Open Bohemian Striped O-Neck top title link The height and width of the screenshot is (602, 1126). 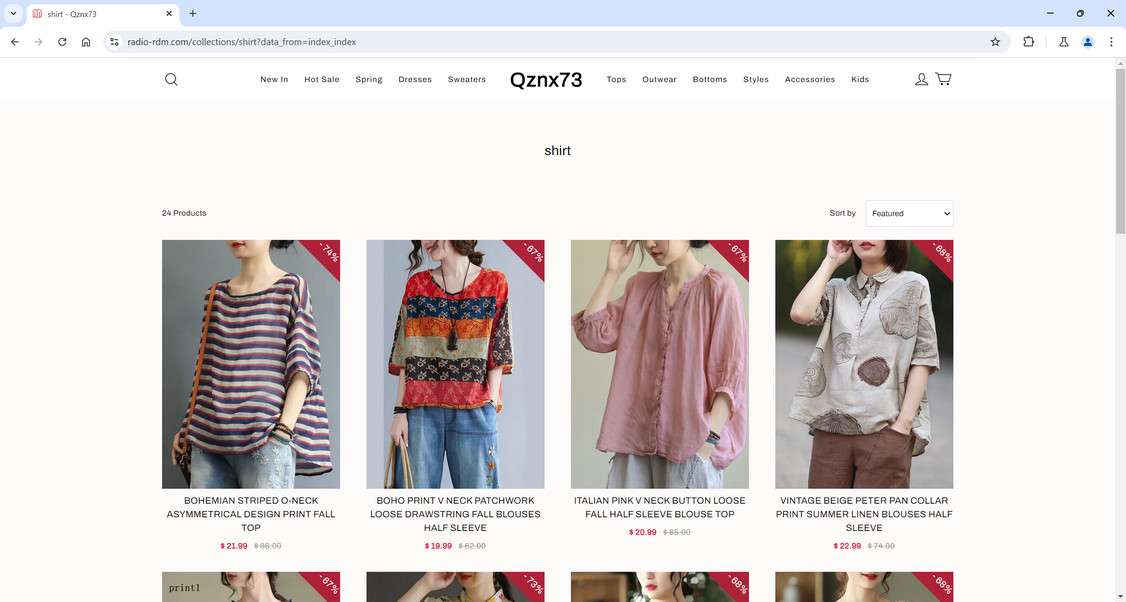pos(251,514)
